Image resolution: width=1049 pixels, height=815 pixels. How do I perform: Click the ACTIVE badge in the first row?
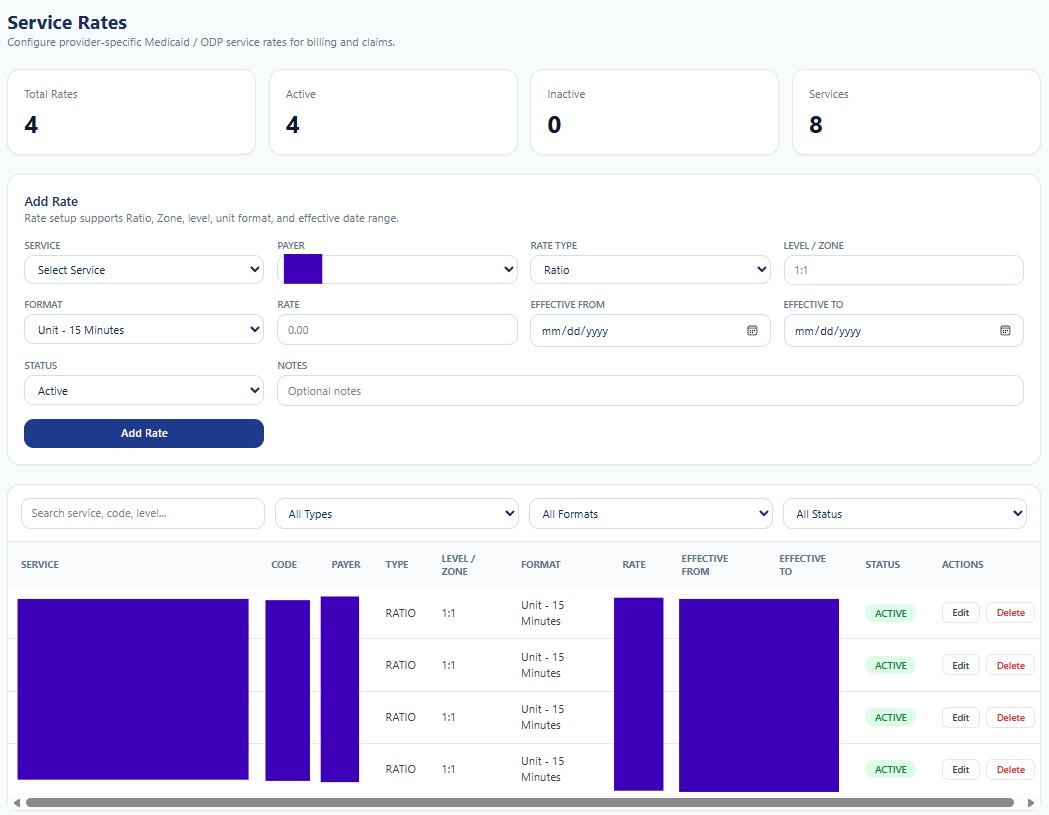click(x=890, y=614)
